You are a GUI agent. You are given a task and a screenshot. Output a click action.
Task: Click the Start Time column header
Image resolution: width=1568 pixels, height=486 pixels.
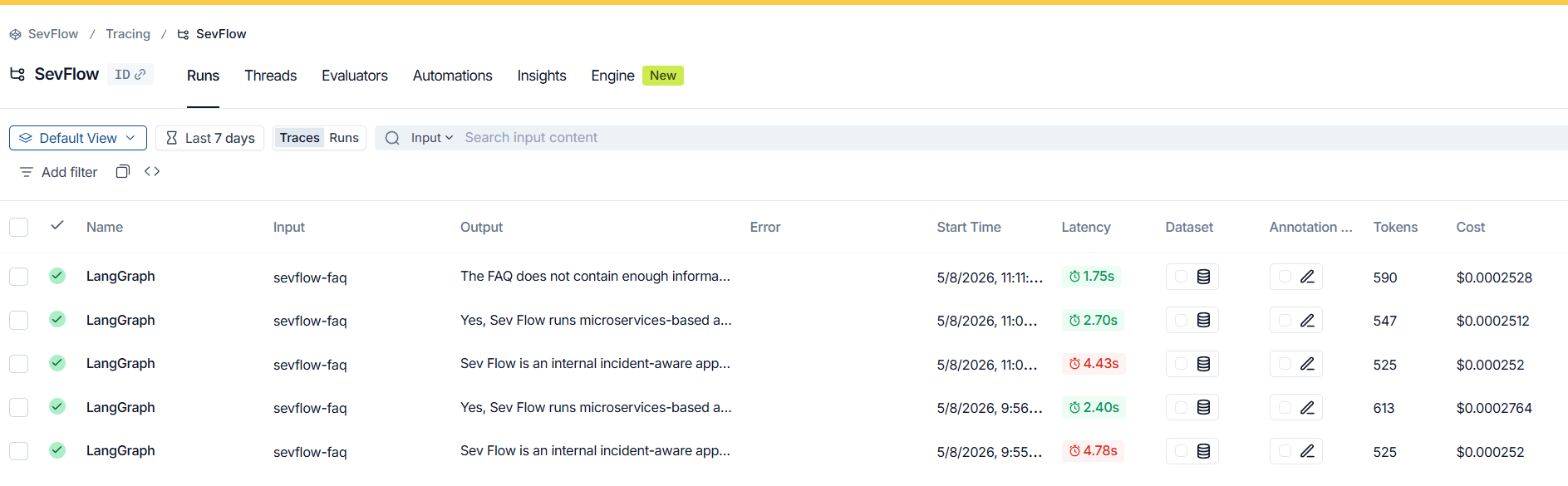click(969, 227)
